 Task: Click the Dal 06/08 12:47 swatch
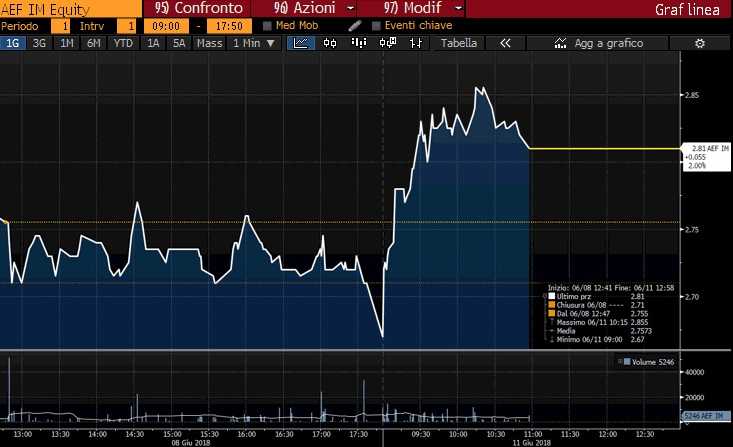[x=552, y=313]
